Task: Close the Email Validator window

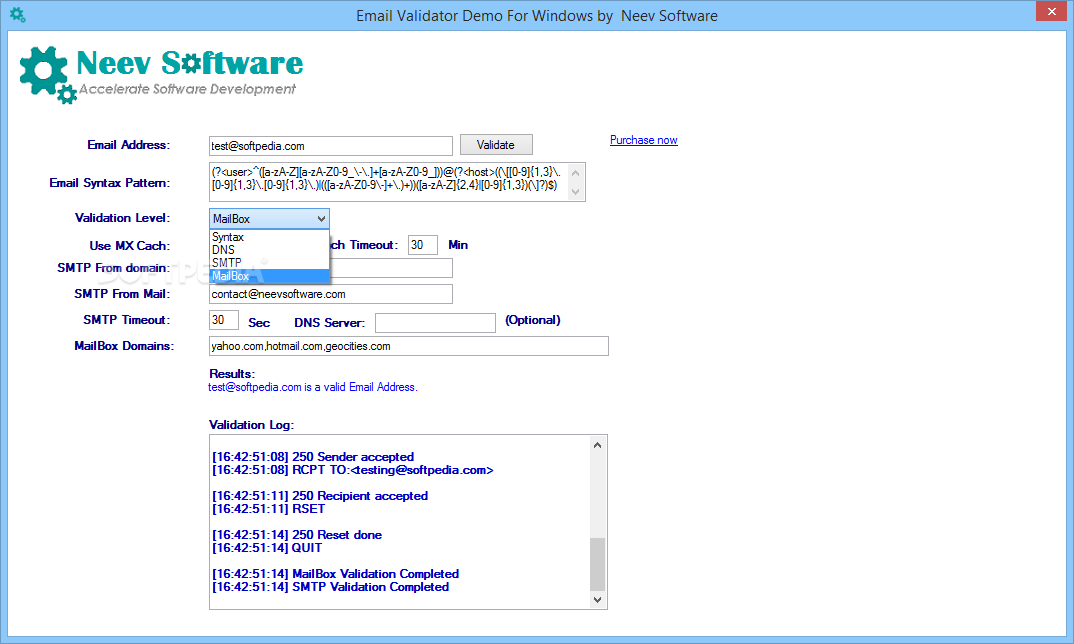Action: 1051,11
